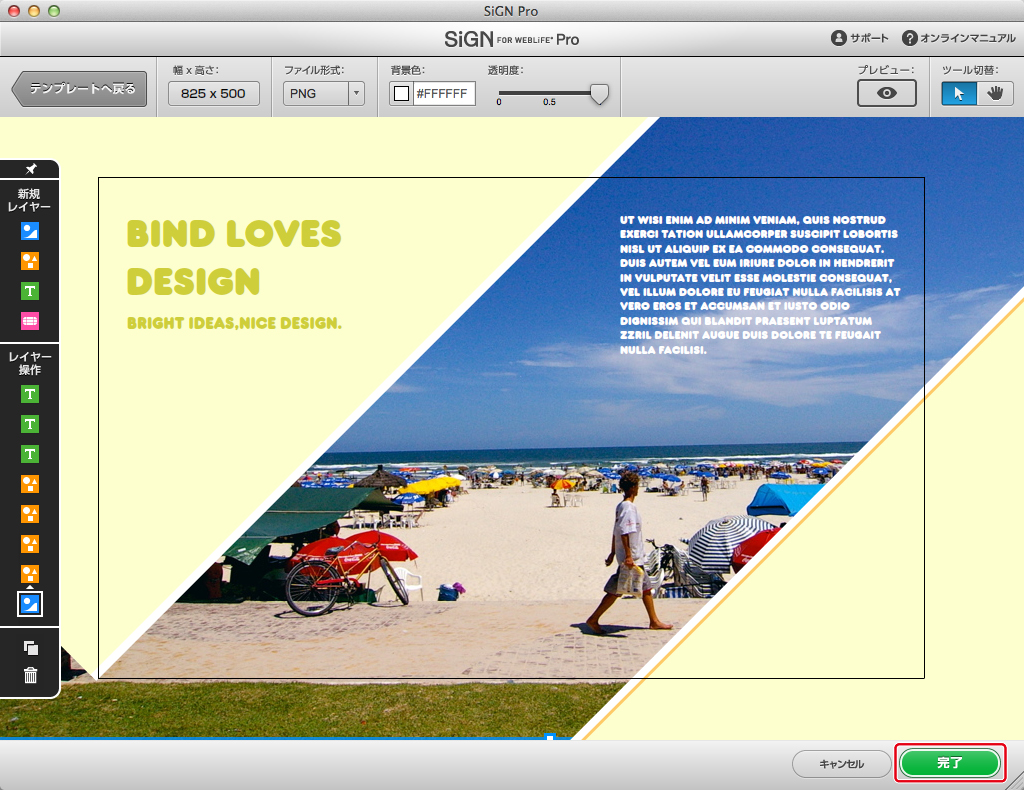Switch to the arrow selection tool
The height and width of the screenshot is (790, 1024).
(959, 93)
